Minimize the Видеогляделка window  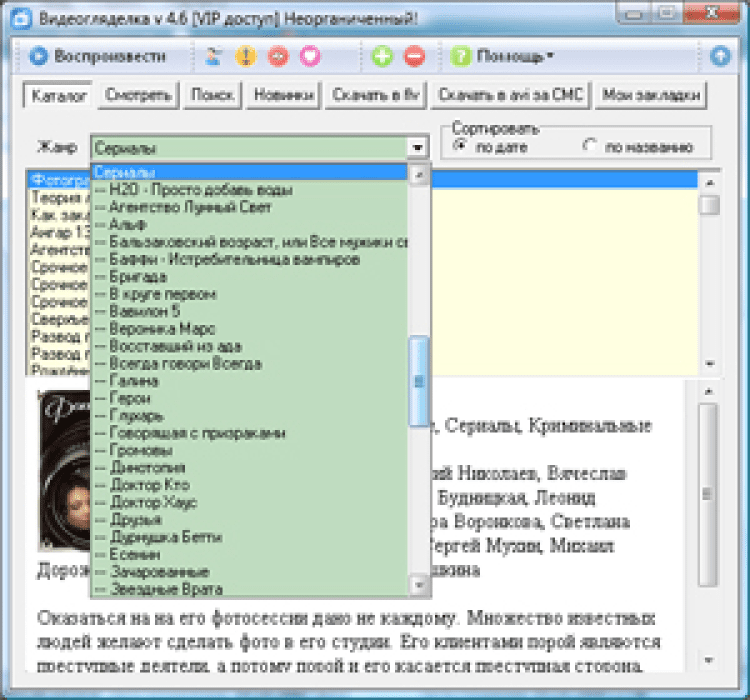(x=634, y=13)
